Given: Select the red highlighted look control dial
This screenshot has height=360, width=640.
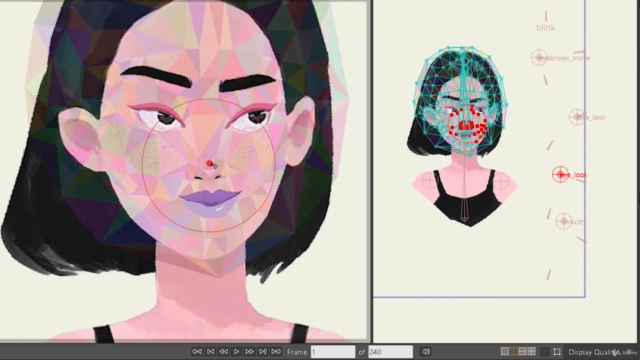Looking at the screenshot, I should [560, 175].
